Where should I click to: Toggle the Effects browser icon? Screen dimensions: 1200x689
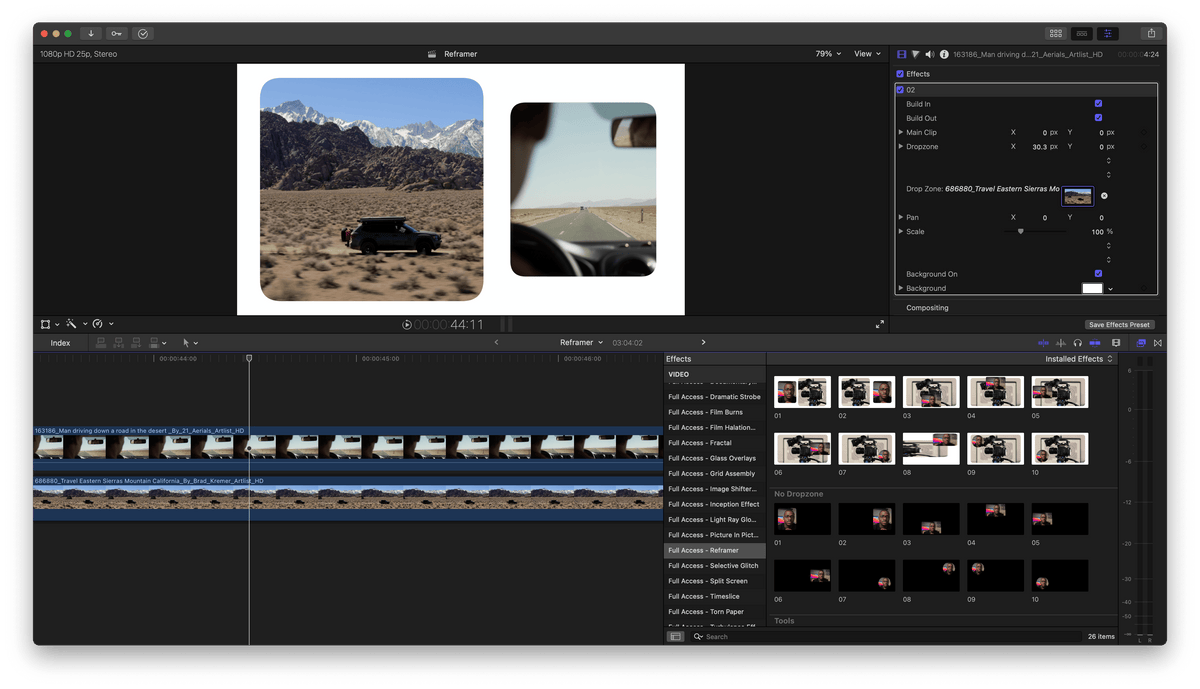pos(1141,343)
